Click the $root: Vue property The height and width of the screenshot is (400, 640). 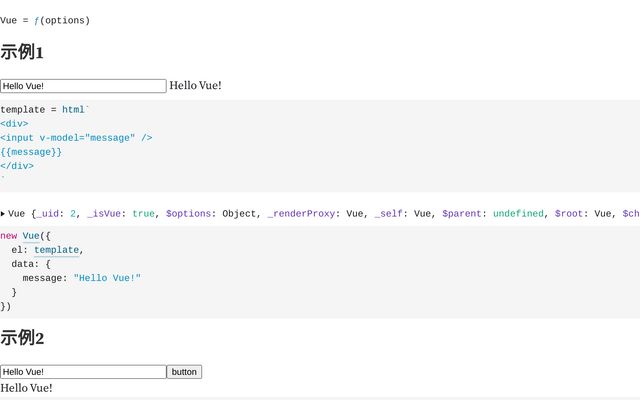tap(584, 213)
